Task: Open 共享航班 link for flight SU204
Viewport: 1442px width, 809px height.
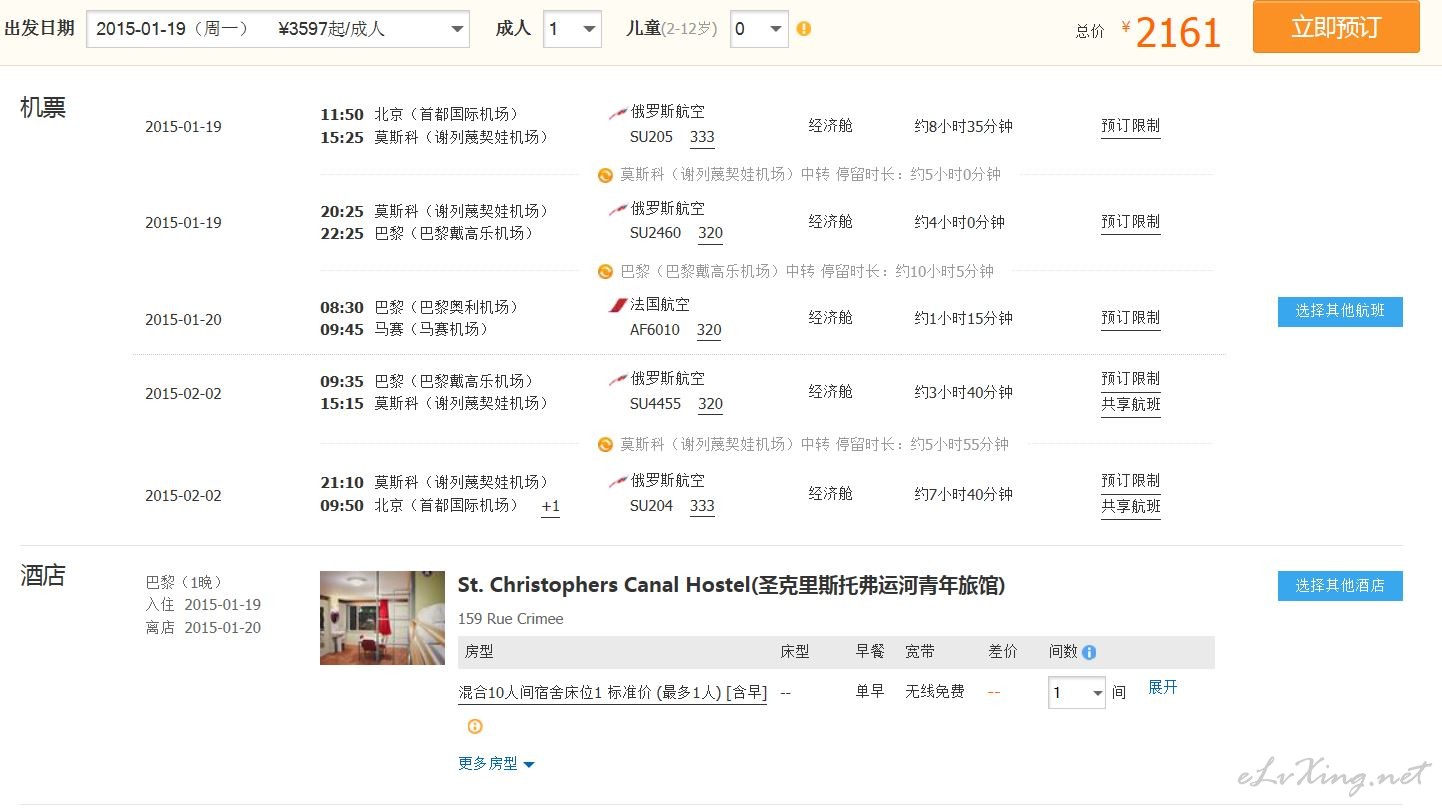Action: [x=1131, y=507]
